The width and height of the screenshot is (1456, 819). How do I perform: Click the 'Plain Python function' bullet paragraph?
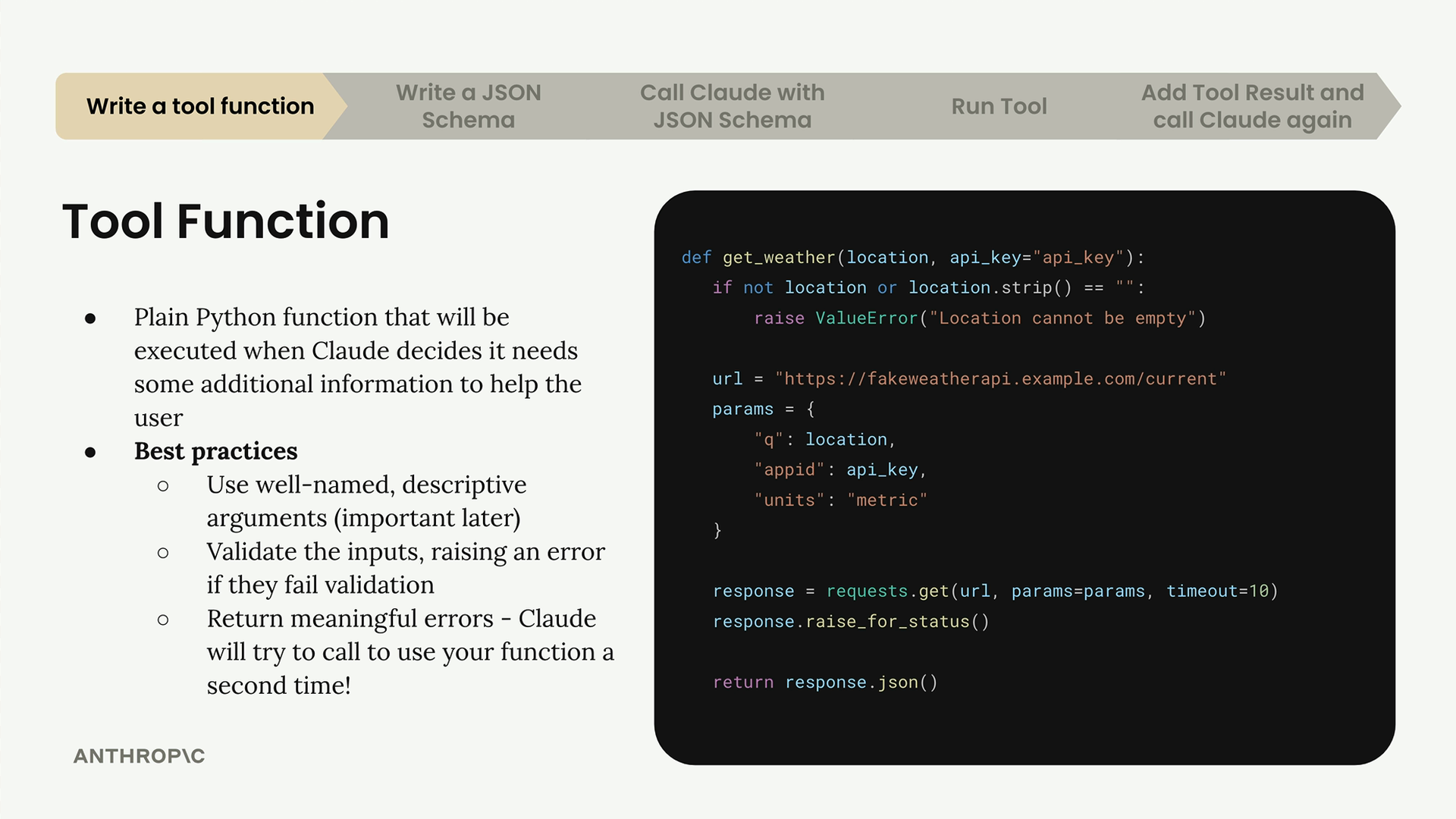(x=358, y=367)
